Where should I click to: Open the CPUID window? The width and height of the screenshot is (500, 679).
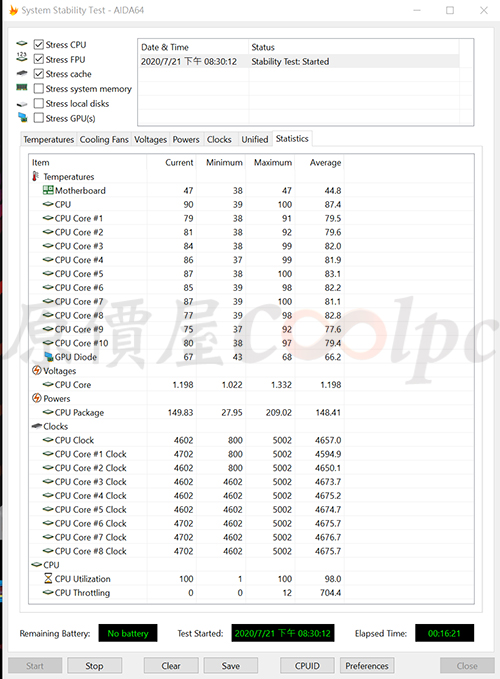(307, 666)
